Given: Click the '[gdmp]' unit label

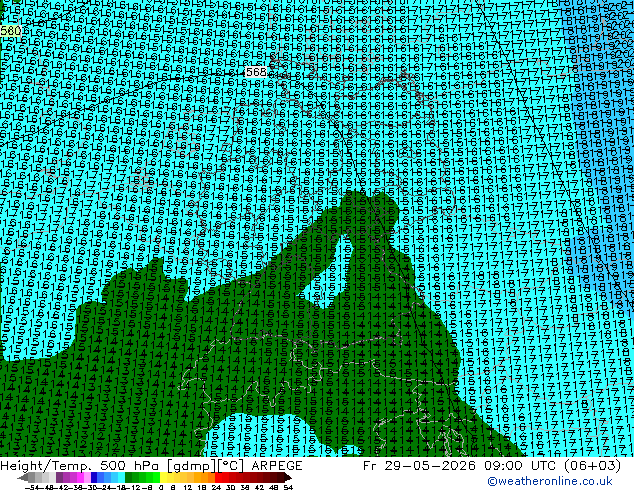Looking at the screenshot, I should coord(190,466).
